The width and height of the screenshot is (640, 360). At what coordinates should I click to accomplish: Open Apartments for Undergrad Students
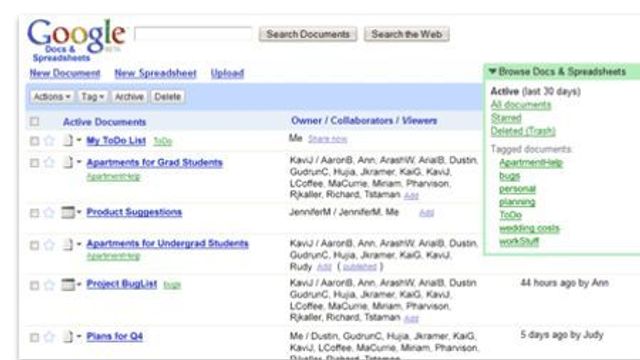click(167, 244)
